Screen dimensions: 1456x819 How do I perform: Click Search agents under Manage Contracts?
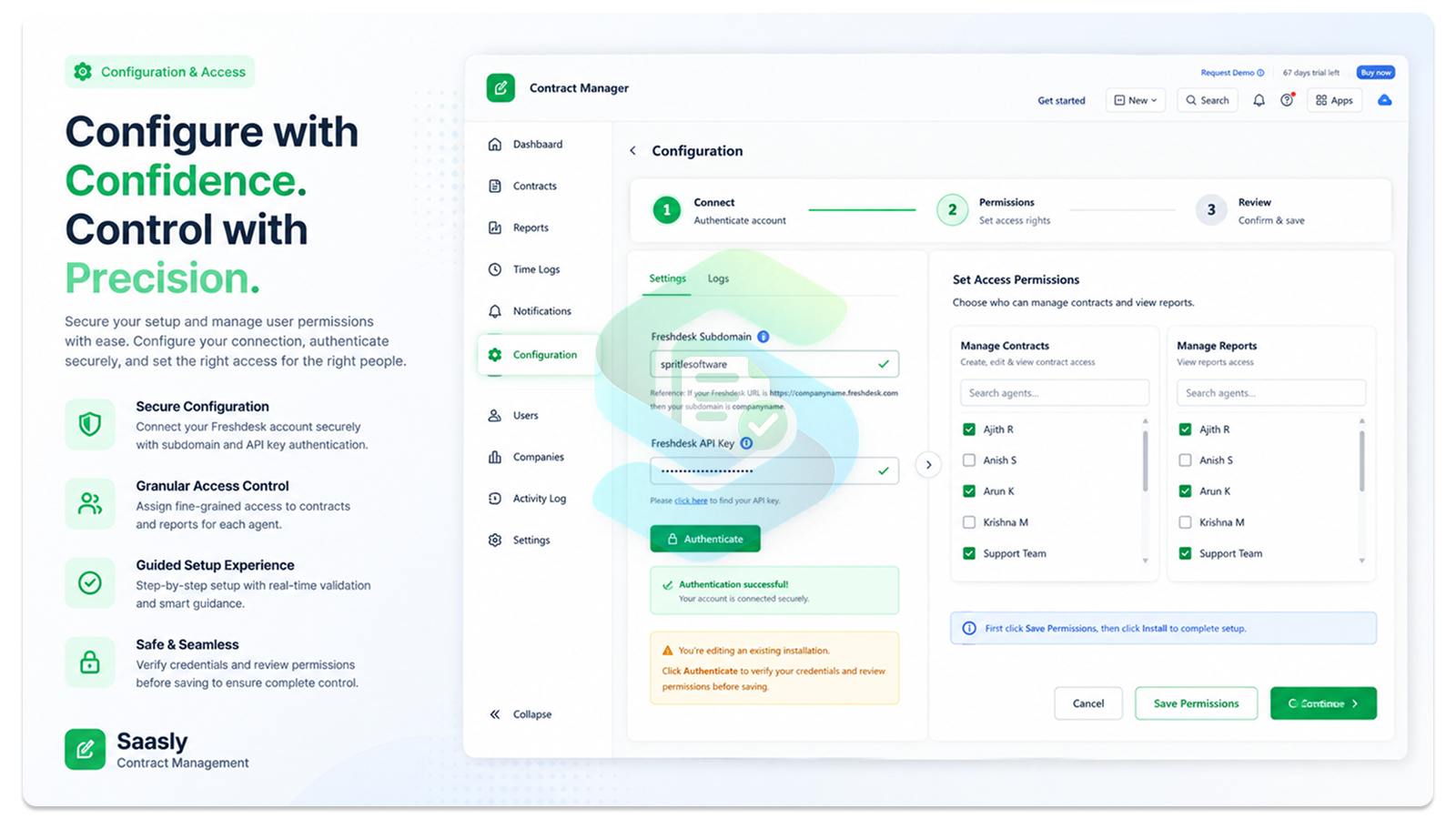[1055, 393]
